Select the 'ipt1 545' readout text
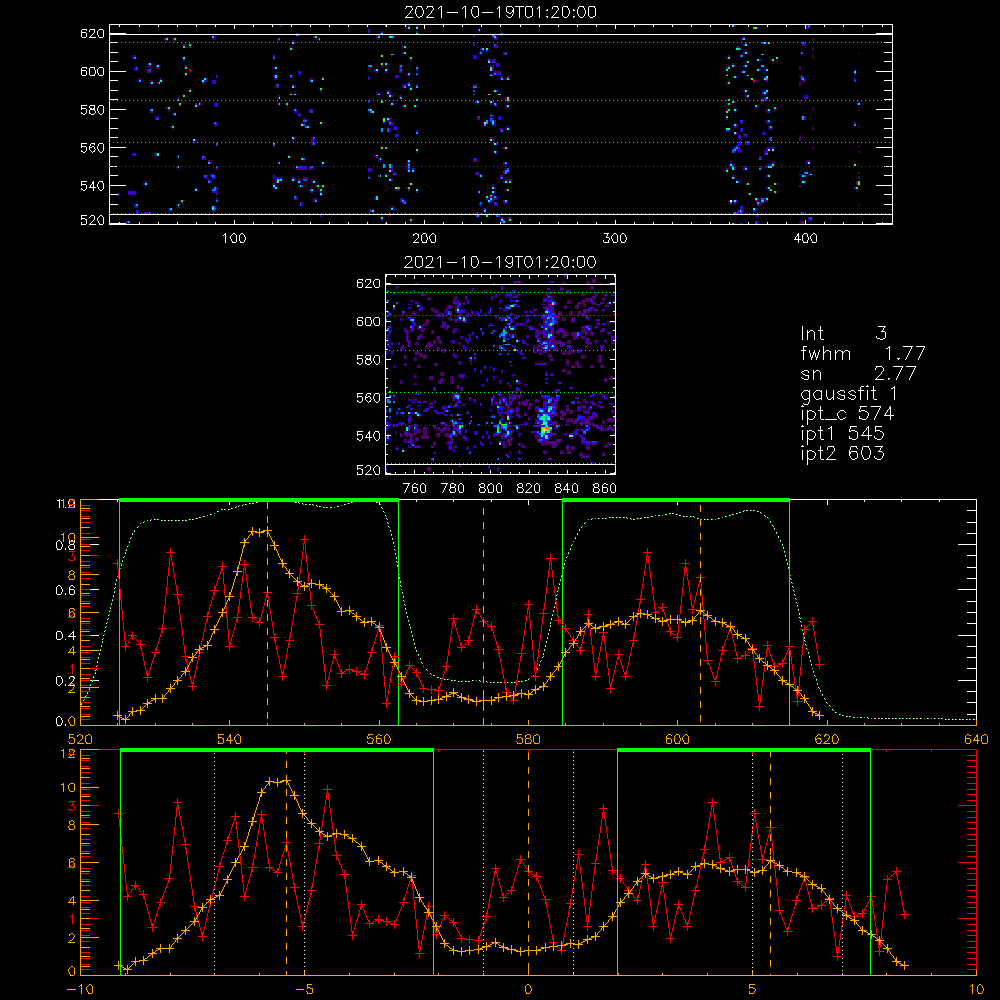 click(842, 434)
